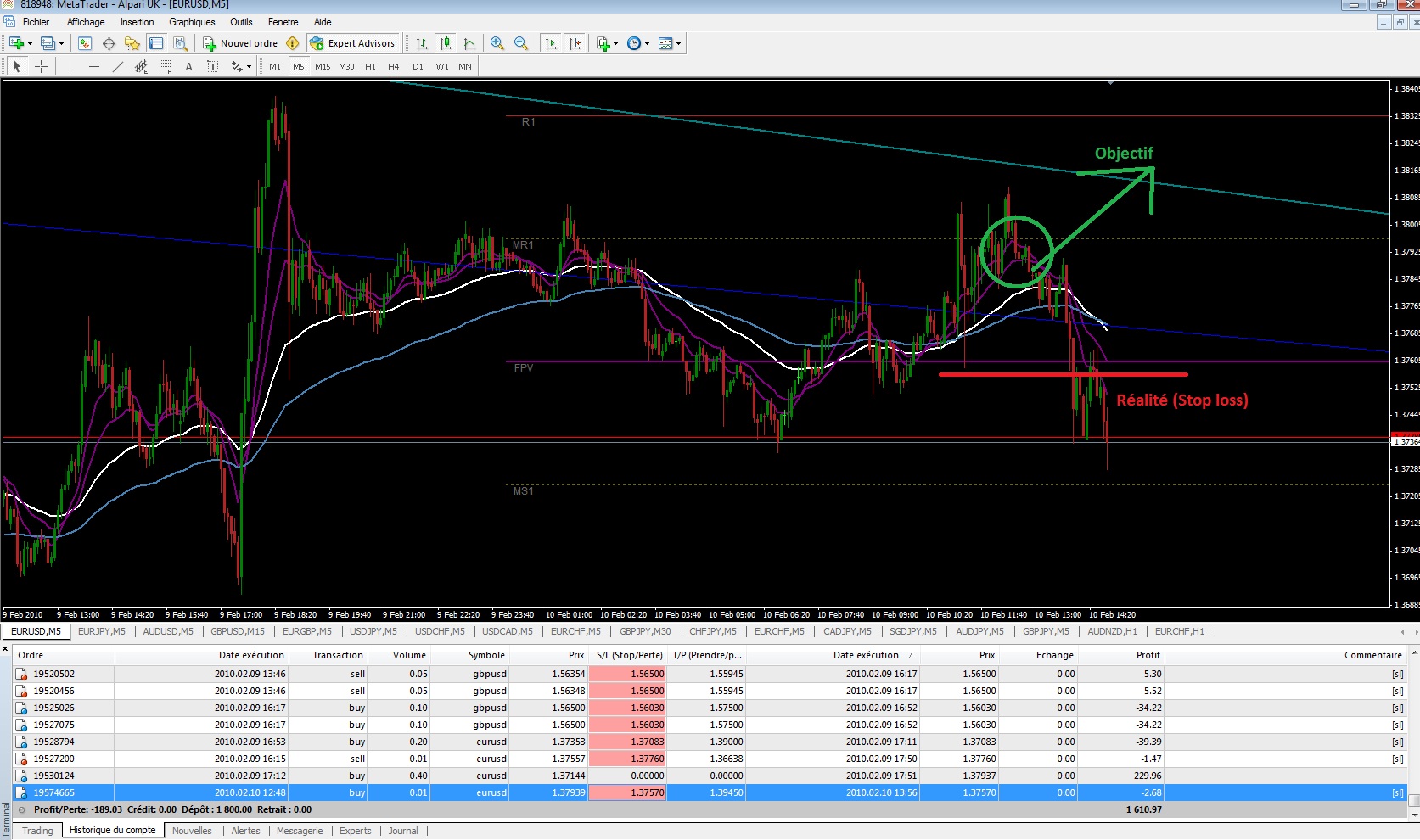This screenshot has width=1420, height=840.
Task: Switch chart to candlestick display
Action: point(446,43)
